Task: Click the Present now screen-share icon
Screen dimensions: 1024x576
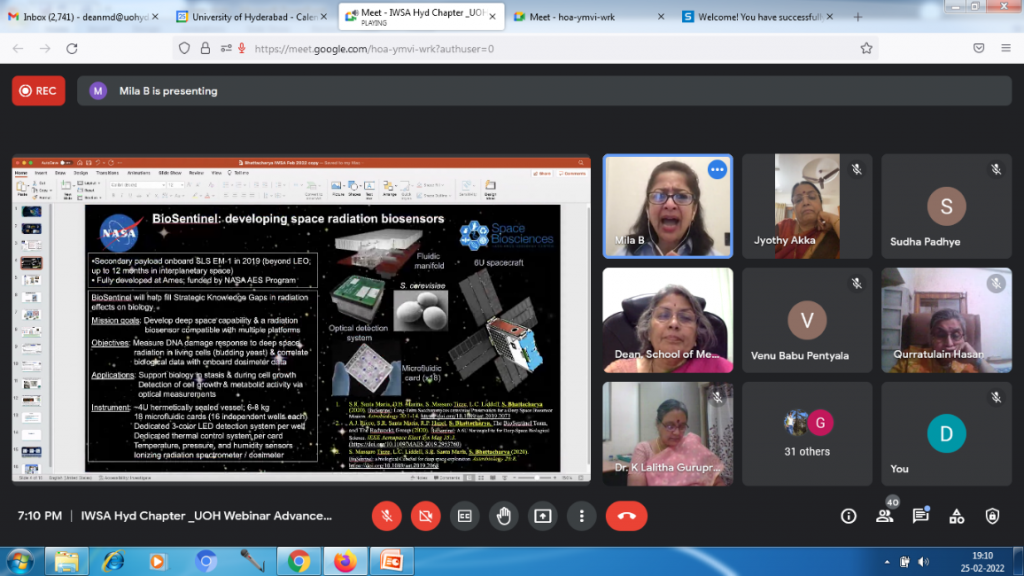Action: tap(543, 516)
